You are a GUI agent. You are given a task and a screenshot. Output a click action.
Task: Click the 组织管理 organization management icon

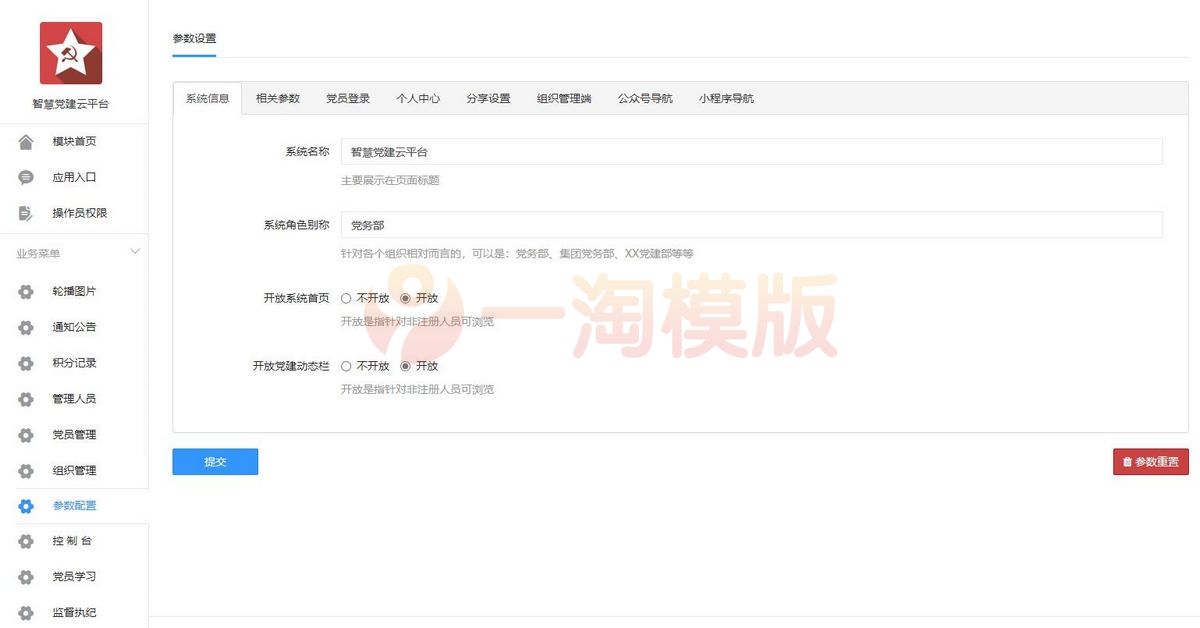(x=25, y=470)
